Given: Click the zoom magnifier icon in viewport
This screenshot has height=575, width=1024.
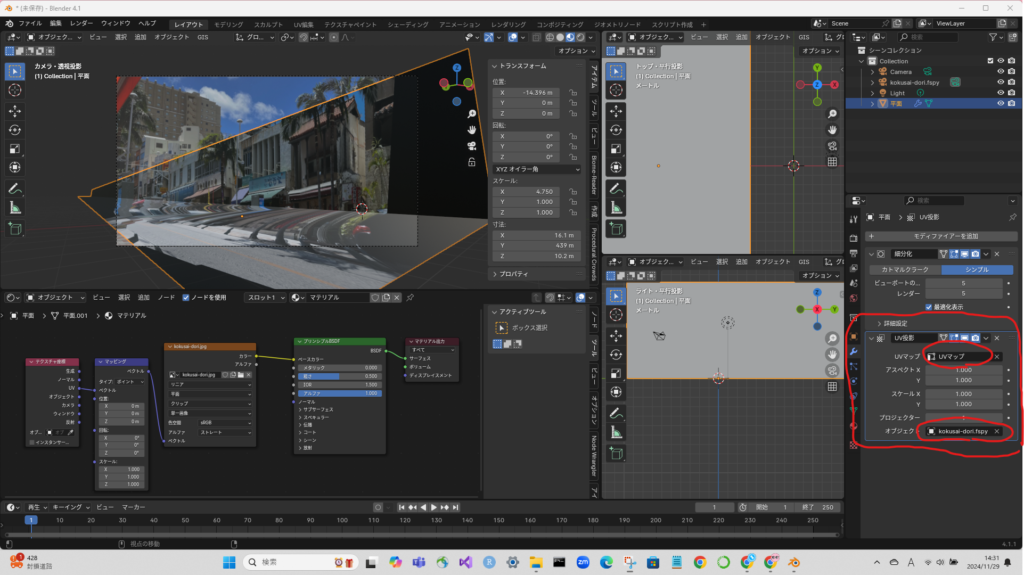Looking at the screenshot, I should (x=470, y=113).
